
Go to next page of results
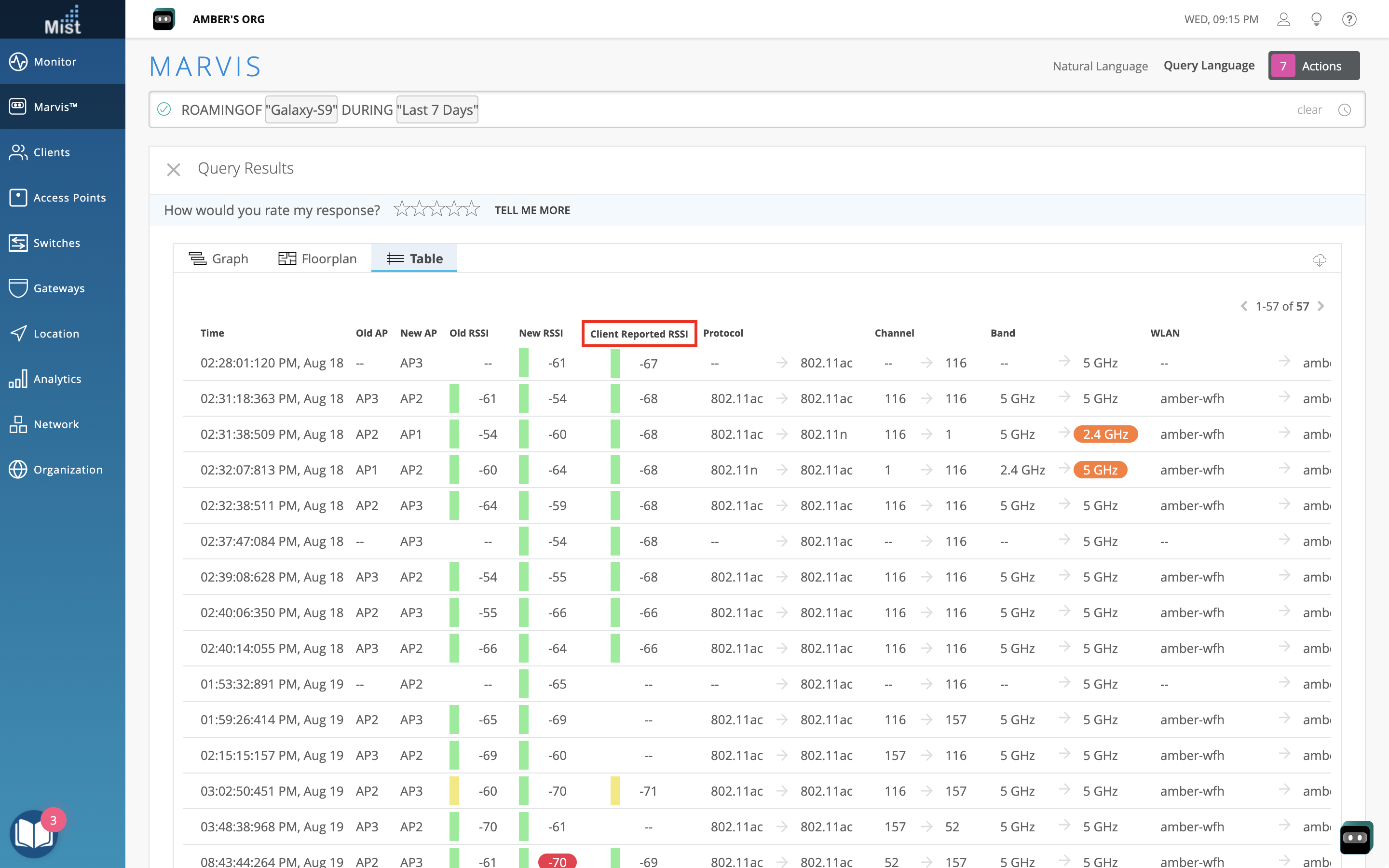[1321, 306]
